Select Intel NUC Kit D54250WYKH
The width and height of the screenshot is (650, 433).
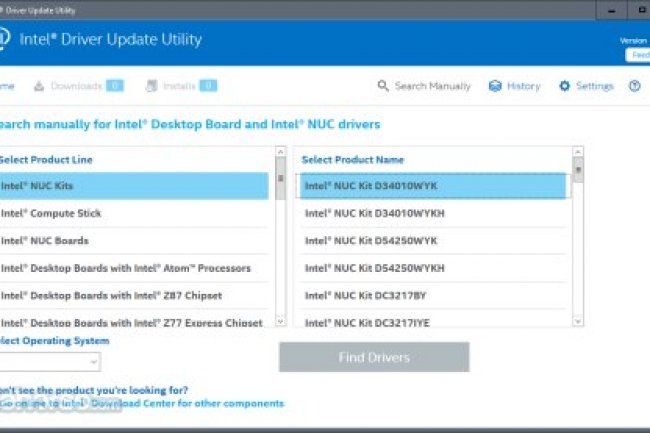point(433,268)
